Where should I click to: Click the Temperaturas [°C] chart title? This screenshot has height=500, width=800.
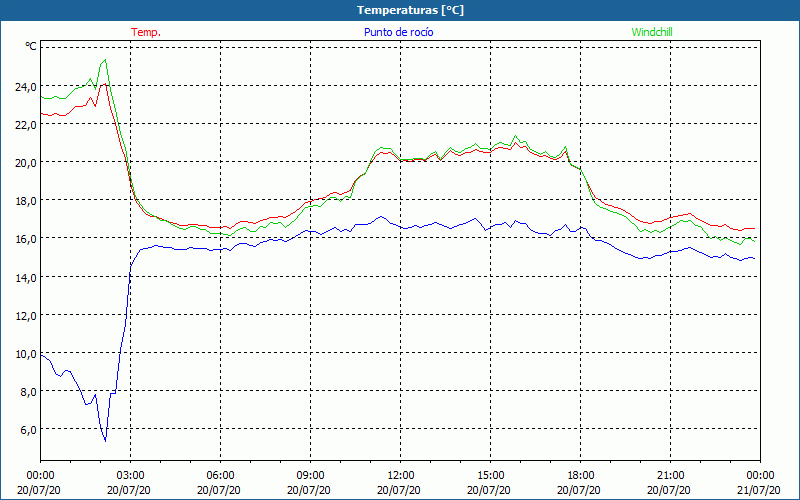[x=410, y=10]
